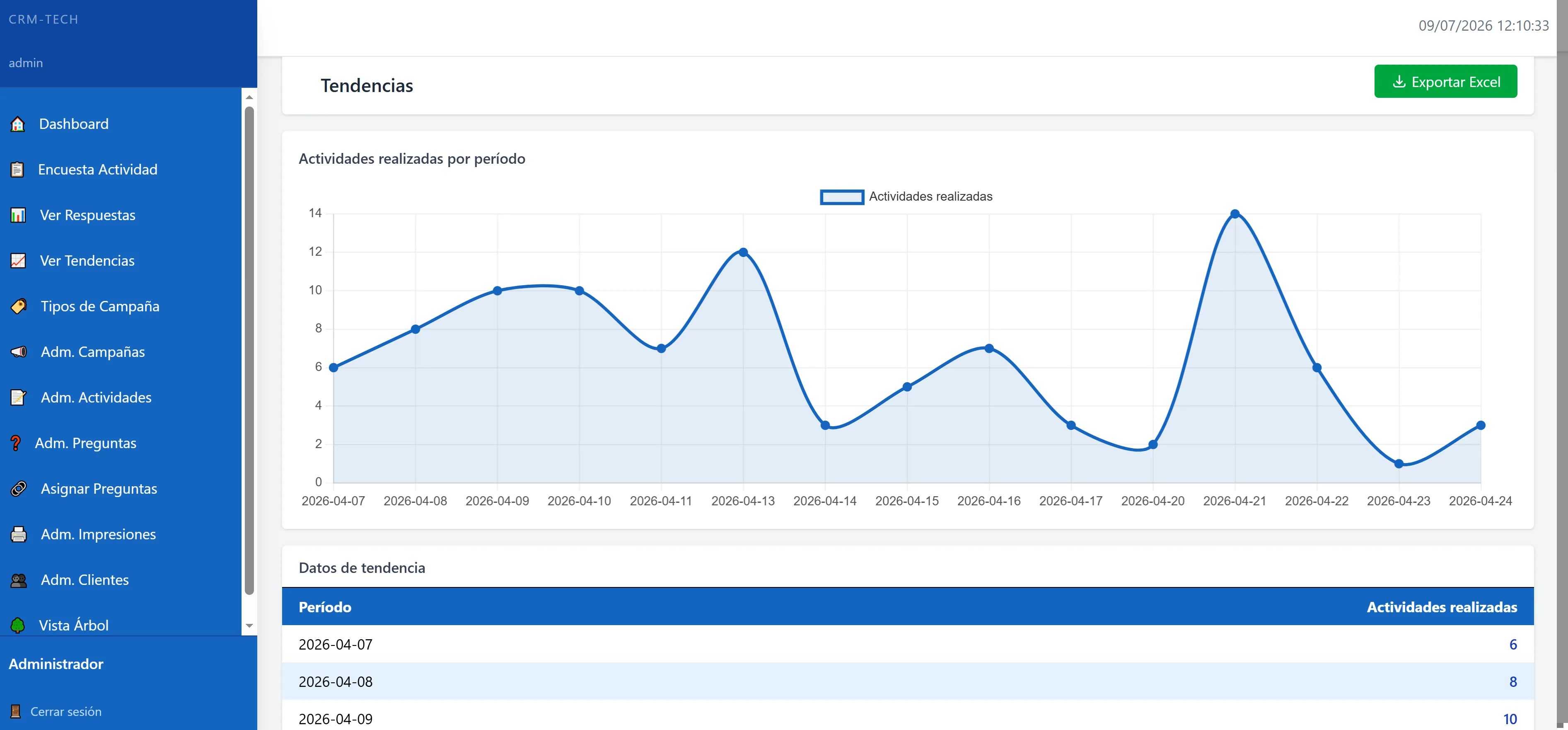Click the Adm. Impresiones printer icon
The image size is (1568, 730).
19,535
